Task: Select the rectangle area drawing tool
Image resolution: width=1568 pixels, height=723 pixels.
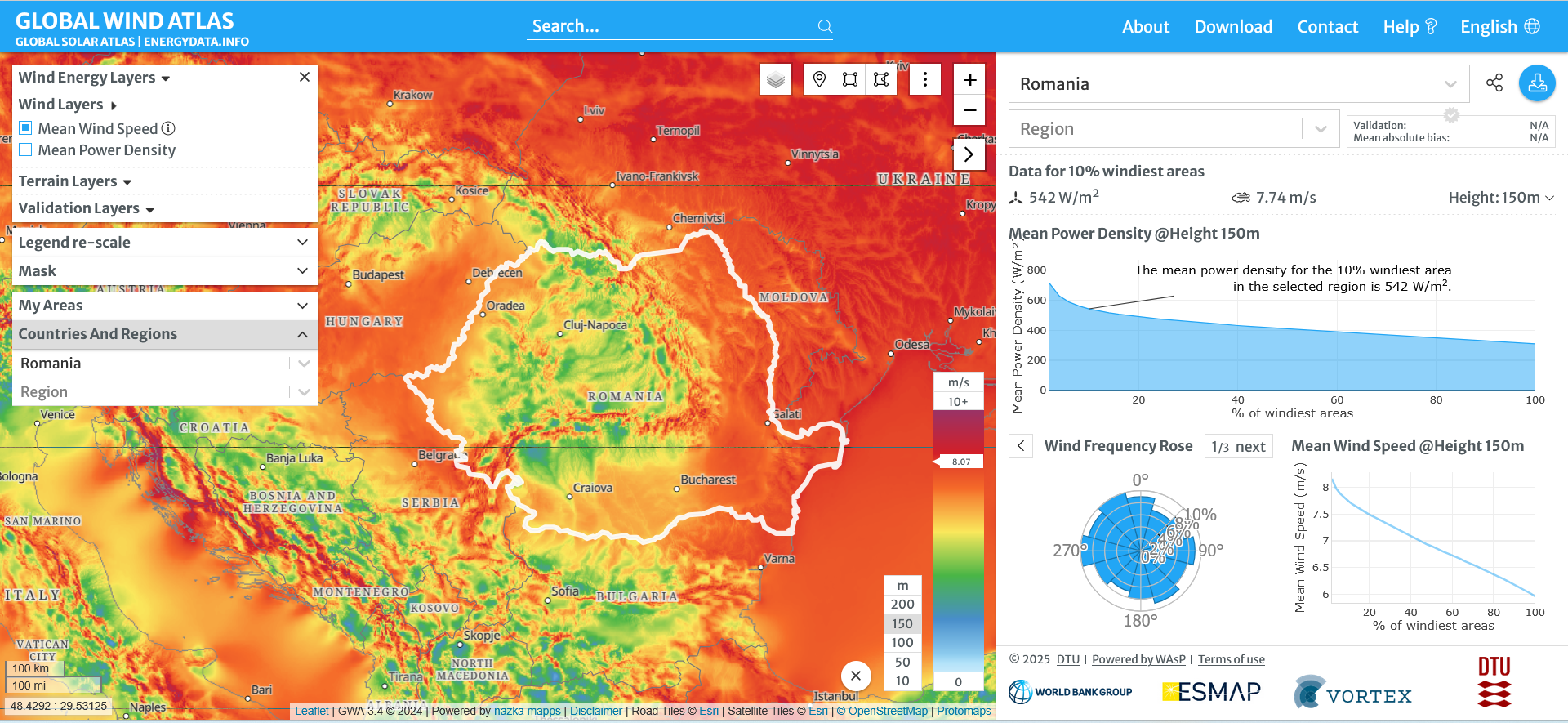Action: coord(850,79)
